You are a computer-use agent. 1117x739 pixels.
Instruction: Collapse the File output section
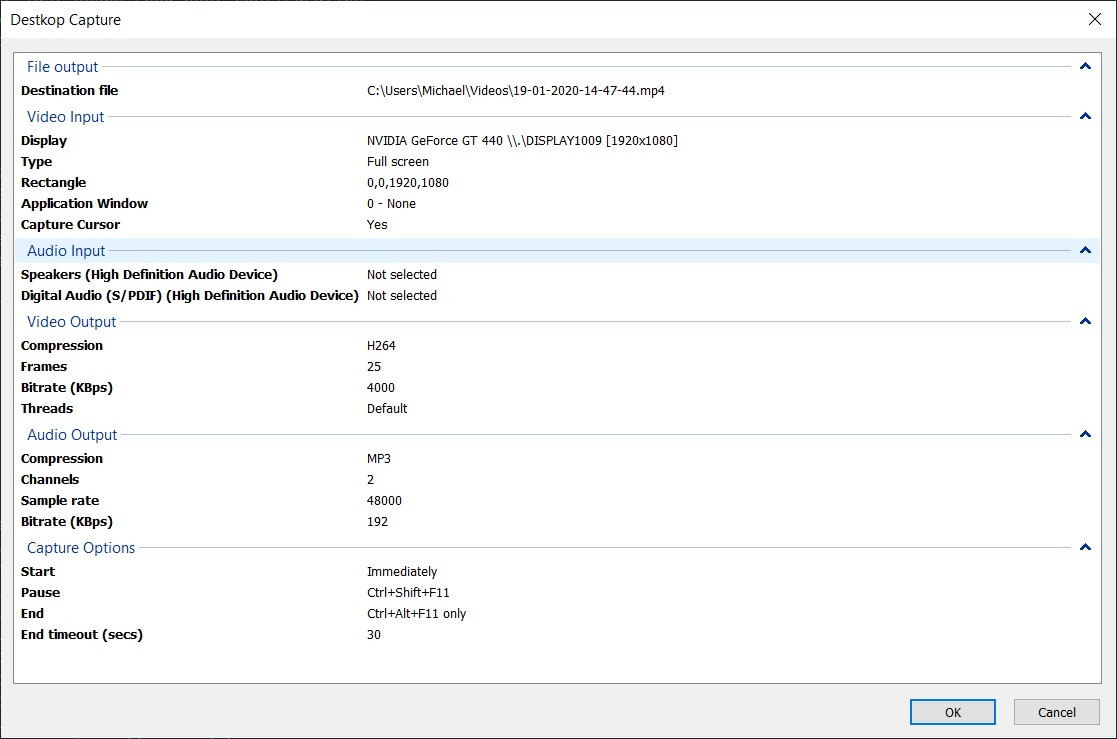coord(1085,67)
